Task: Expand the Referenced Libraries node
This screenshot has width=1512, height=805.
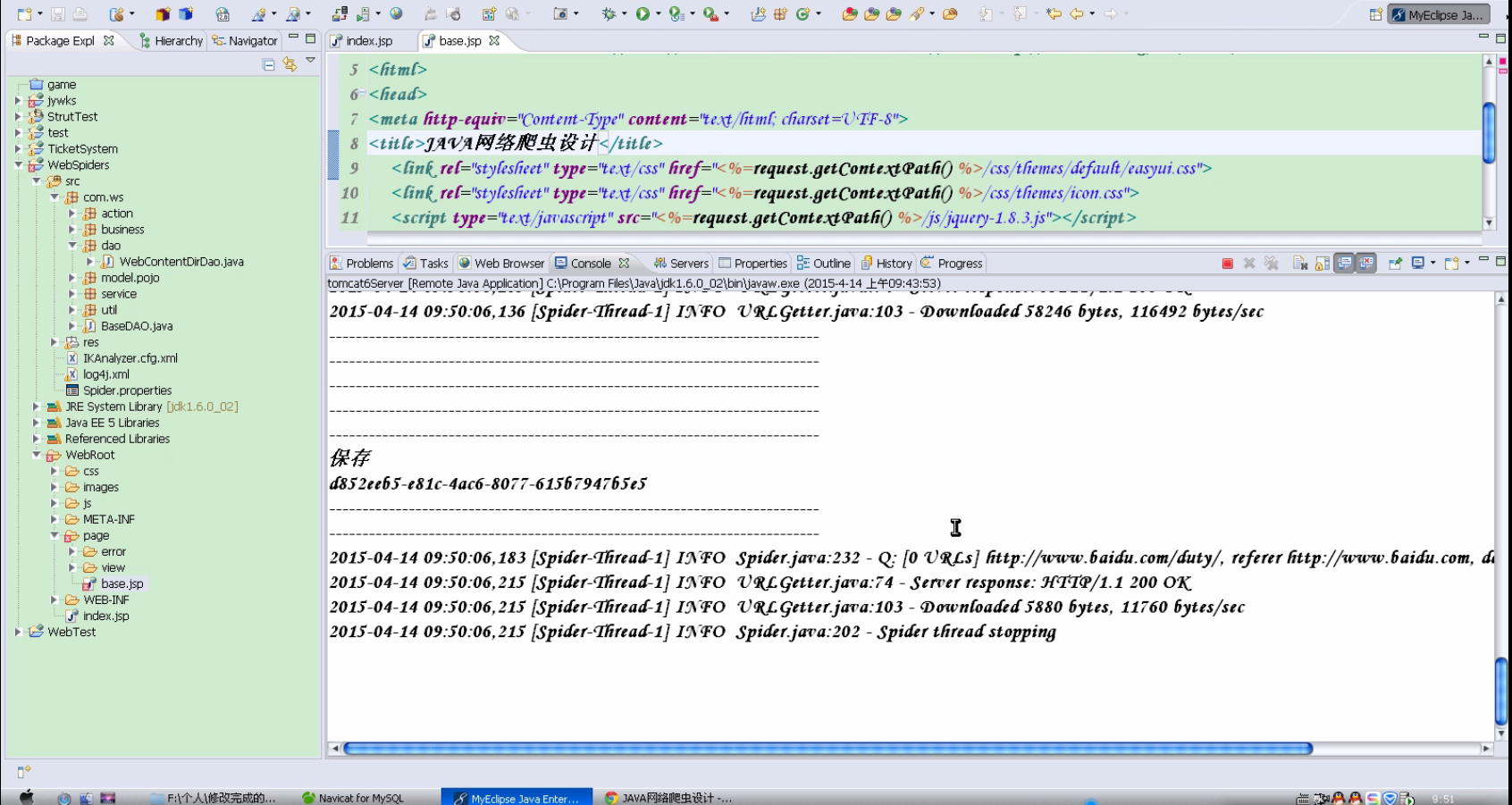Action: [x=36, y=439]
